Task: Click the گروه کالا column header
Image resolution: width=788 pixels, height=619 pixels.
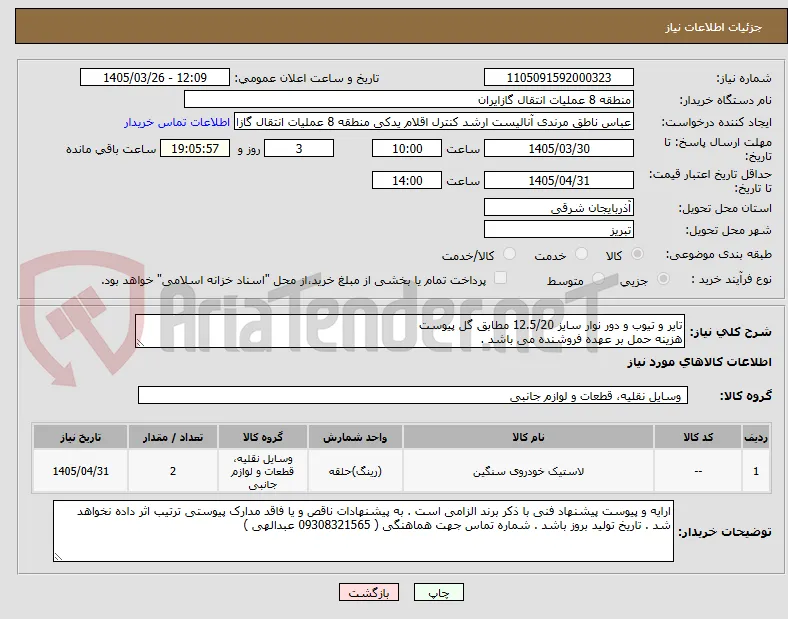Action: coord(263,437)
